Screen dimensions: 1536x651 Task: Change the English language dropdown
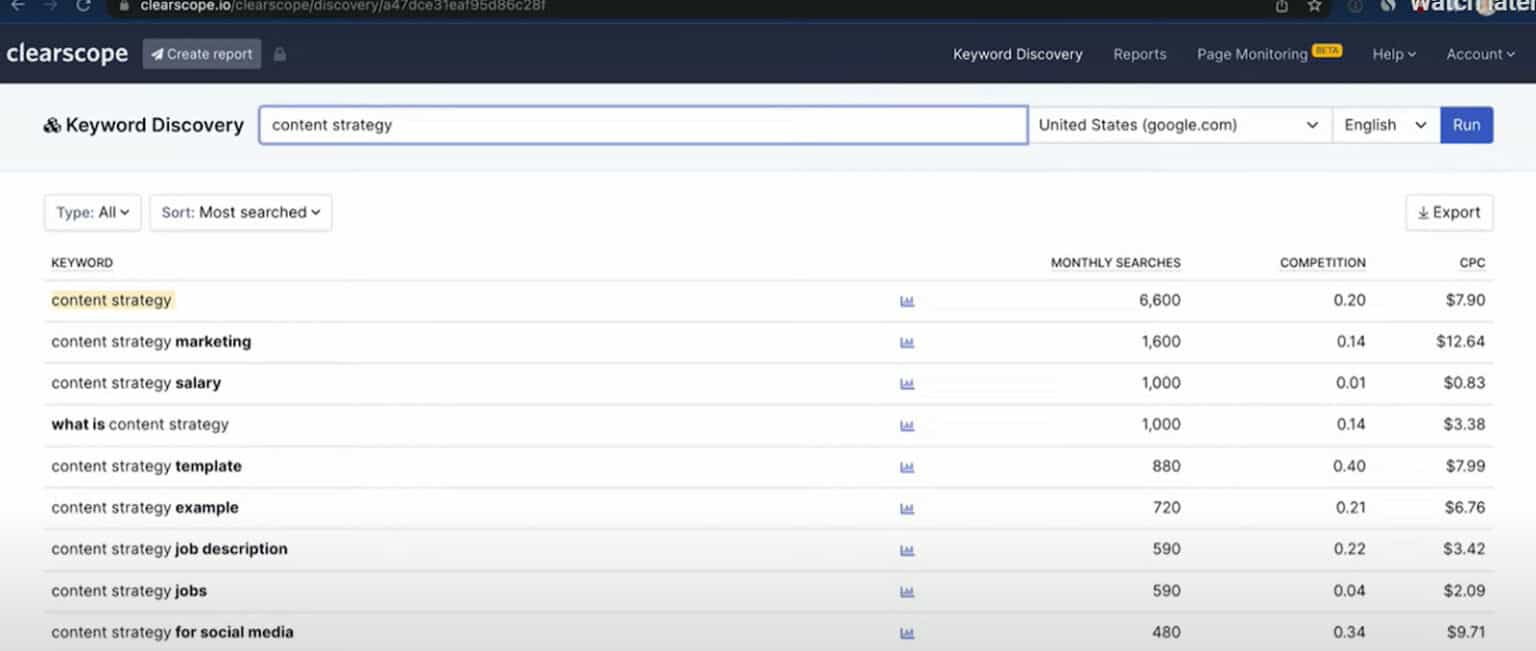coord(1385,125)
